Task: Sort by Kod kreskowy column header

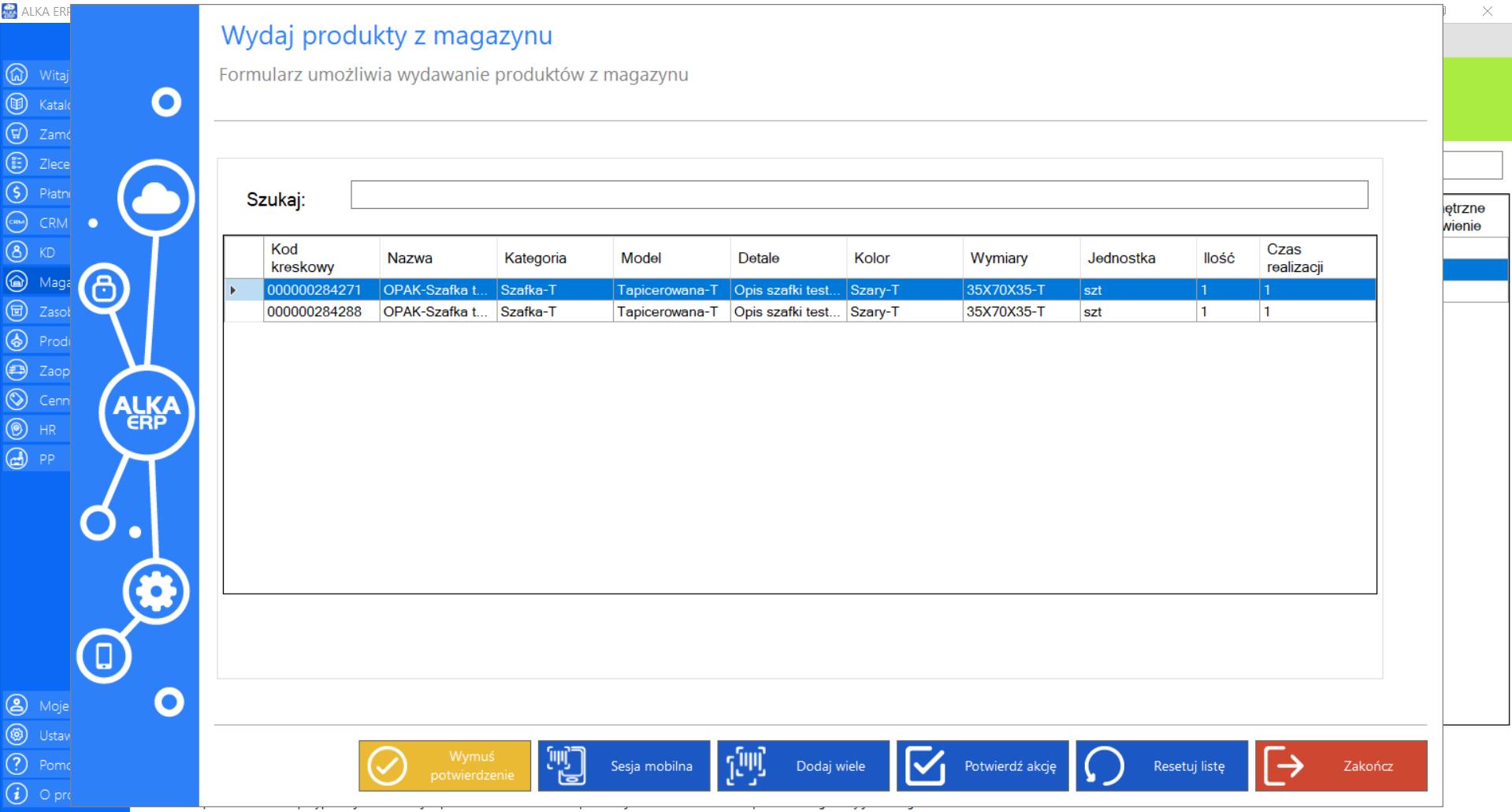Action: 321,258
